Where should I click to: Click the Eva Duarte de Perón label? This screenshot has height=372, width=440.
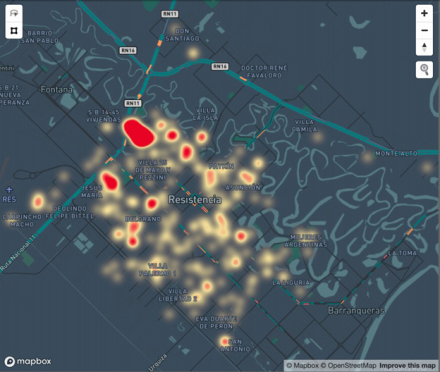tap(216, 323)
